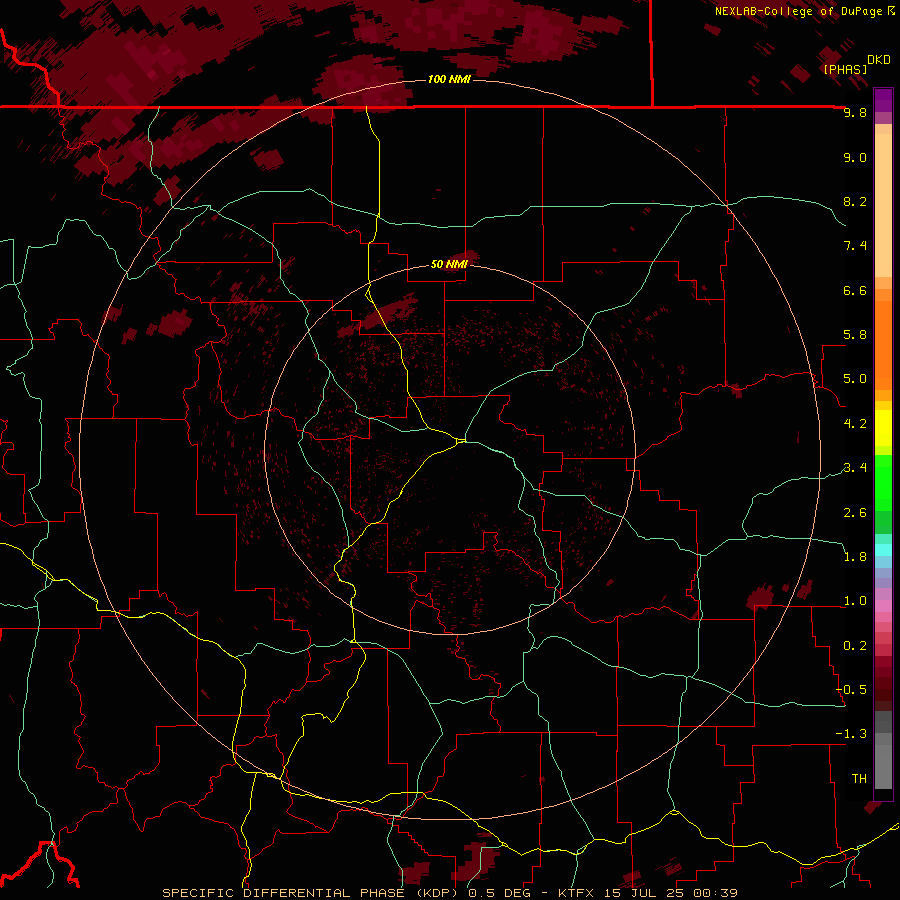Viewport: 900px width, 900px height.
Task: Click the 9.0 legend value
Action: (x=855, y=157)
